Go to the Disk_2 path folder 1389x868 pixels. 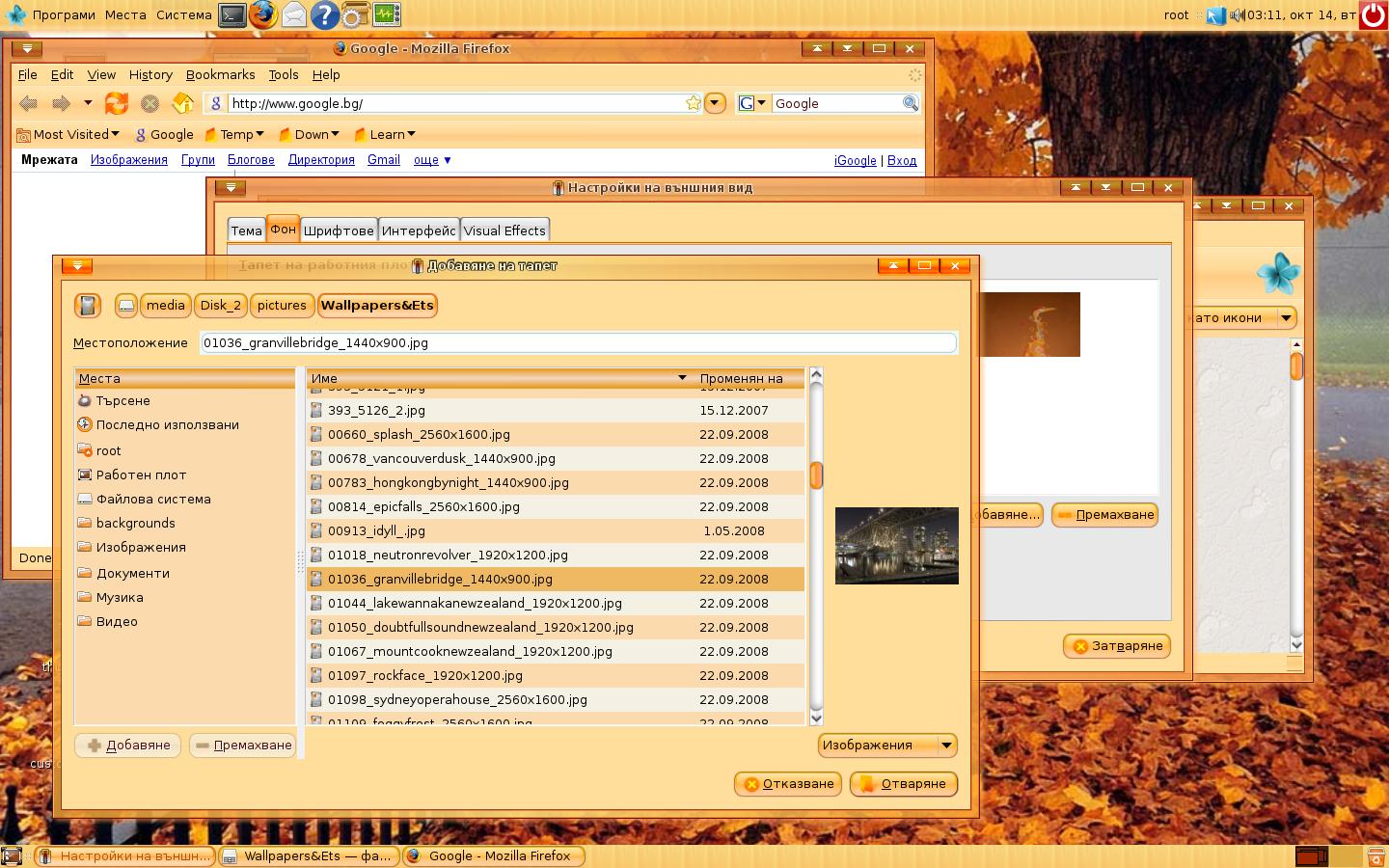(220, 306)
